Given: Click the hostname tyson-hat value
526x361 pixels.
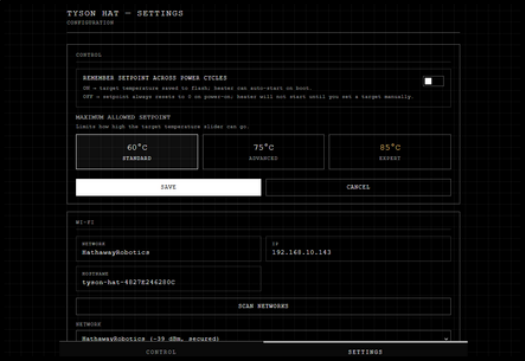Looking at the screenshot, I should [128, 282].
